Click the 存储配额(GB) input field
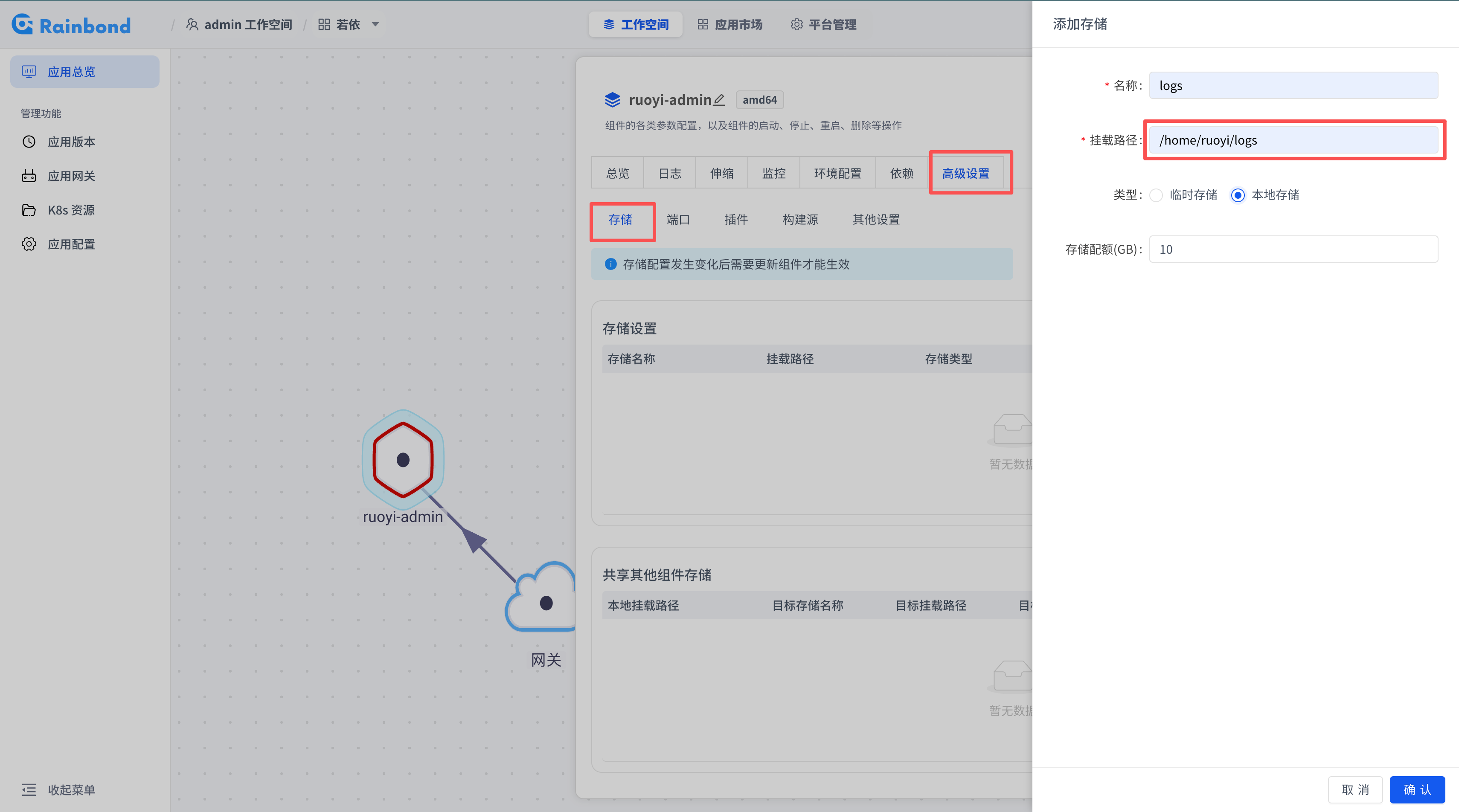Viewport: 1459px width, 812px height. click(1293, 249)
